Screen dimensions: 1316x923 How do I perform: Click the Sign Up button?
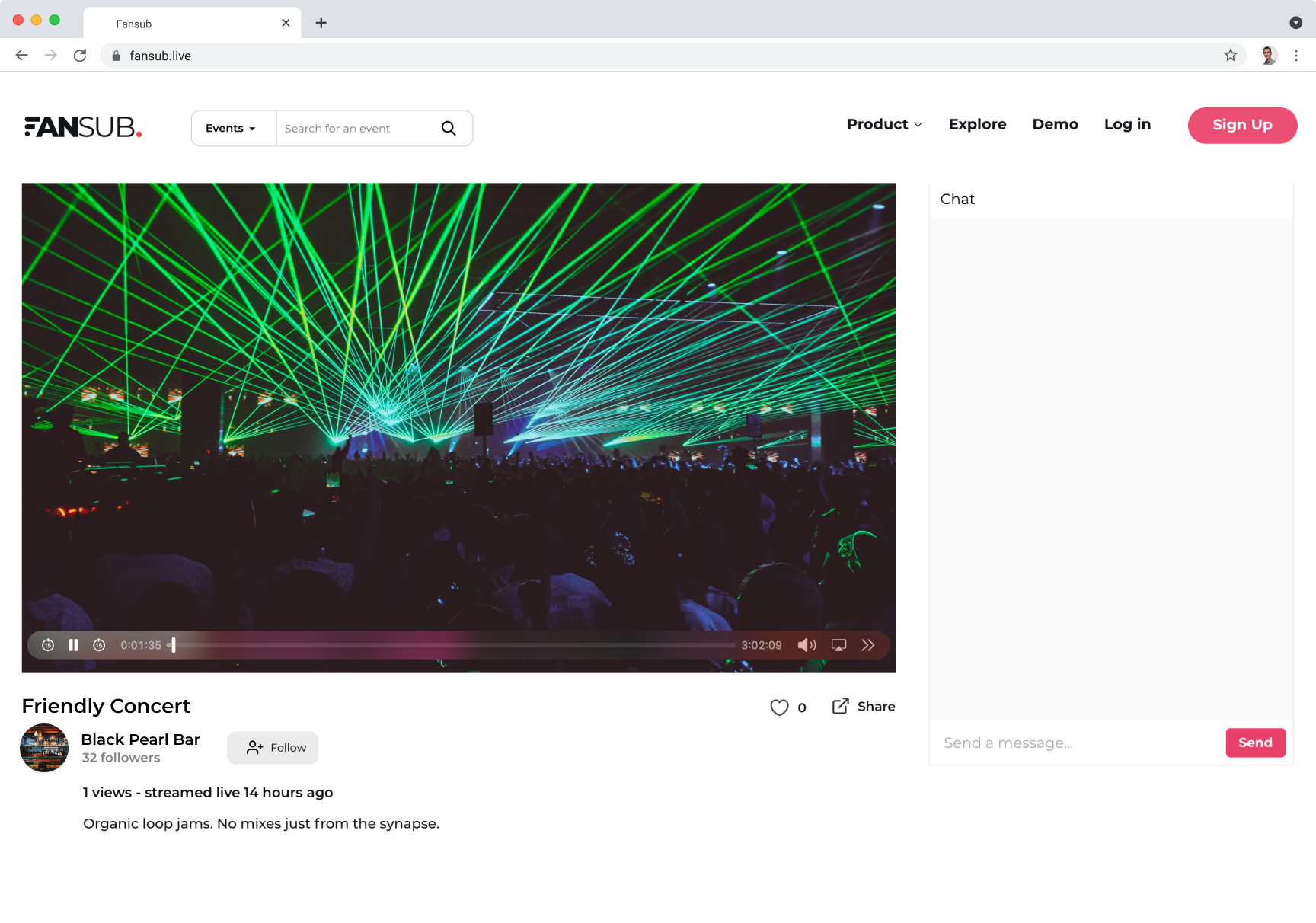click(1242, 125)
